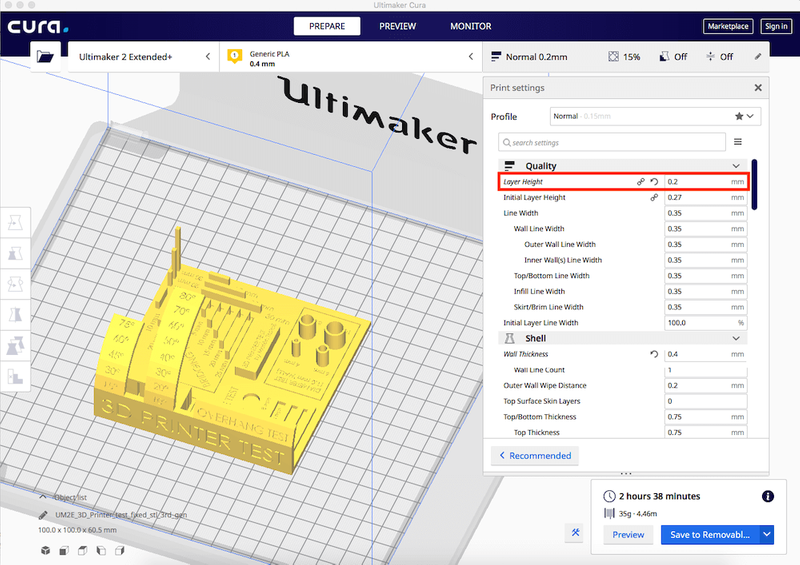800x565 pixels.
Task: Select the 3D perspective view cube icon
Action: pos(46,550)
